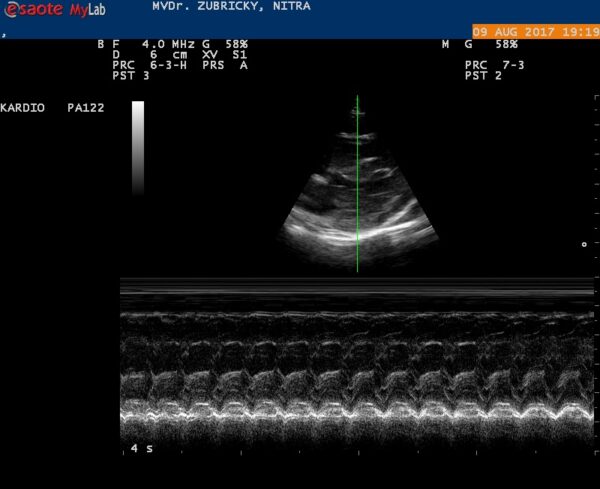Click the MVDr. ZUBRICKY, NITRA header text
The image size is (600, 489).
pos(232,6)
